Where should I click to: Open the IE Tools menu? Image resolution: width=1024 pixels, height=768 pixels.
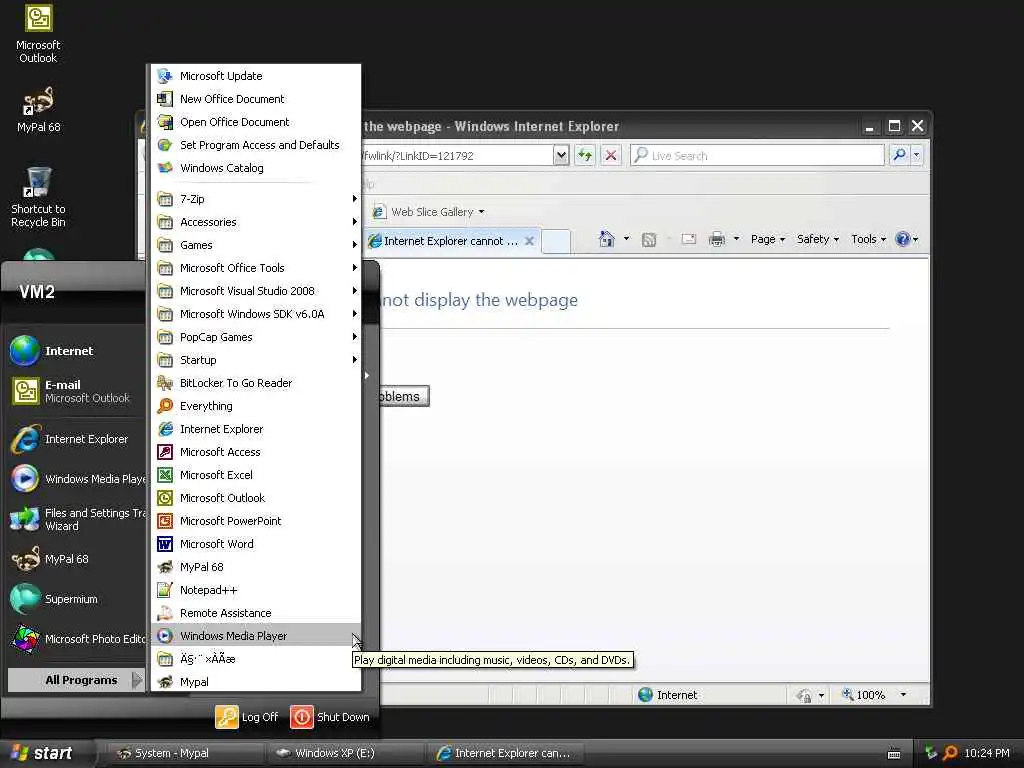pyautogui.click(x=869, y=239)
